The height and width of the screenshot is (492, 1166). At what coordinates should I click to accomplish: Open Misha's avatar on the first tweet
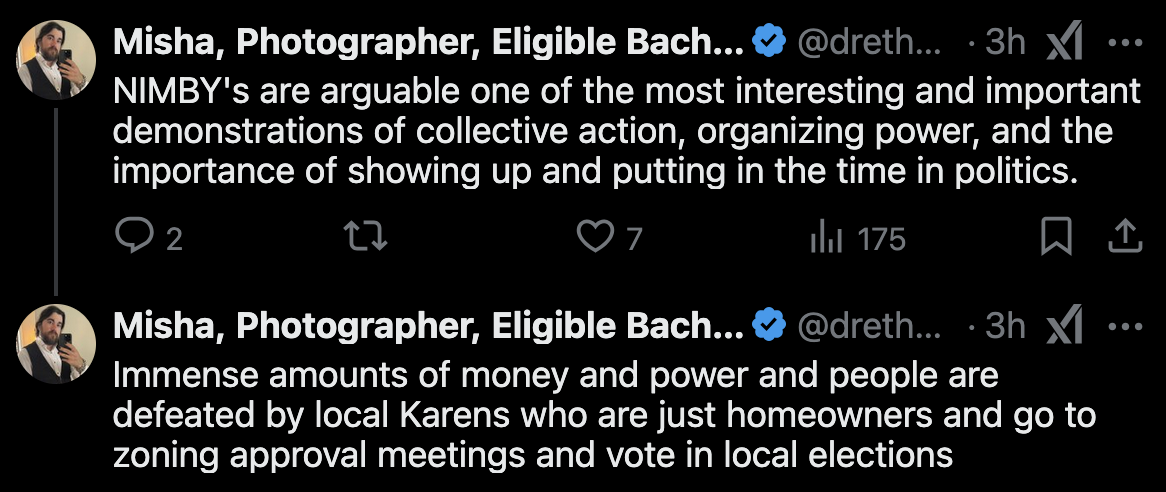point(57,59)
